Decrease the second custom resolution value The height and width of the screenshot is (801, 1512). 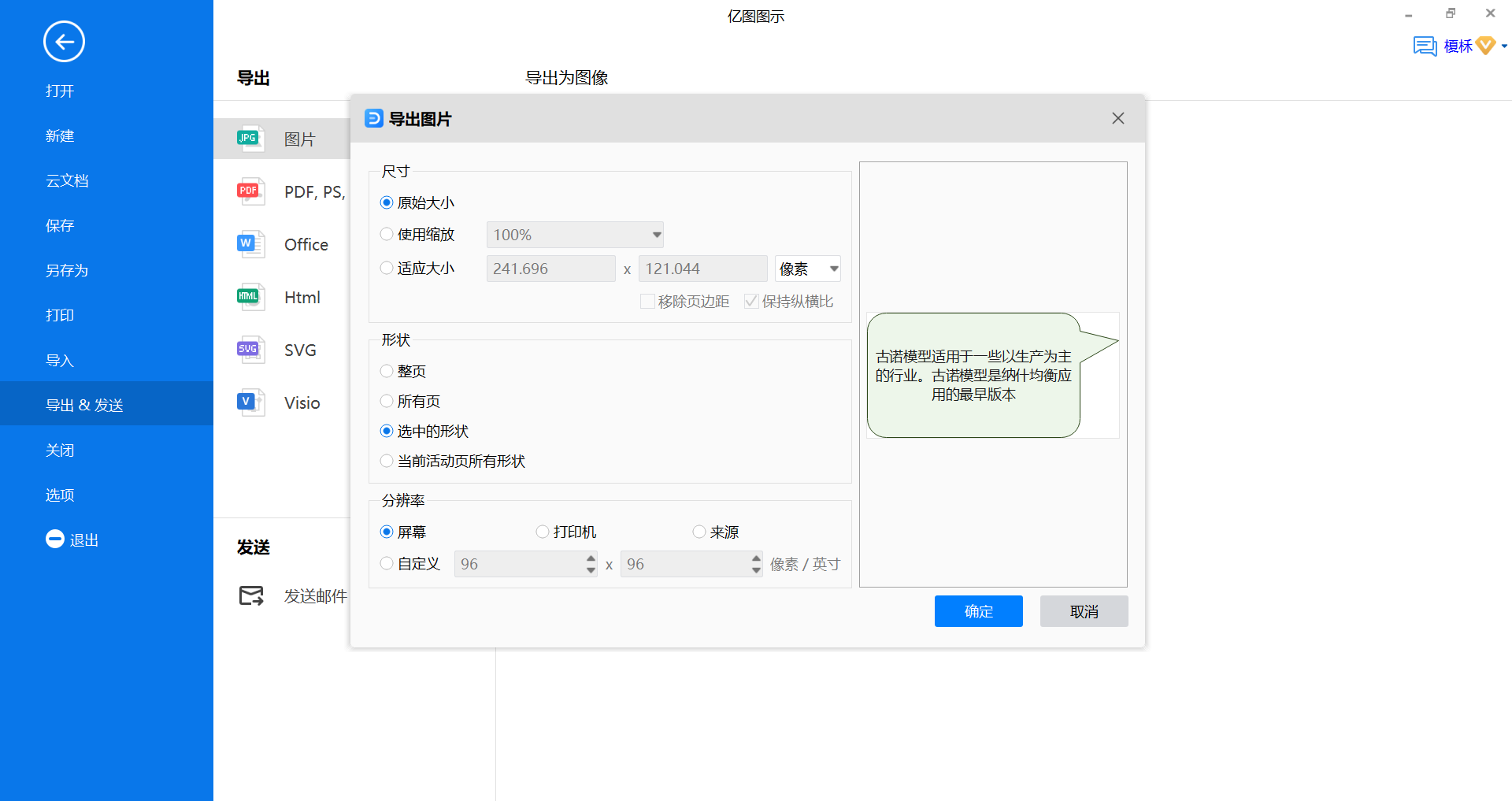756,570
